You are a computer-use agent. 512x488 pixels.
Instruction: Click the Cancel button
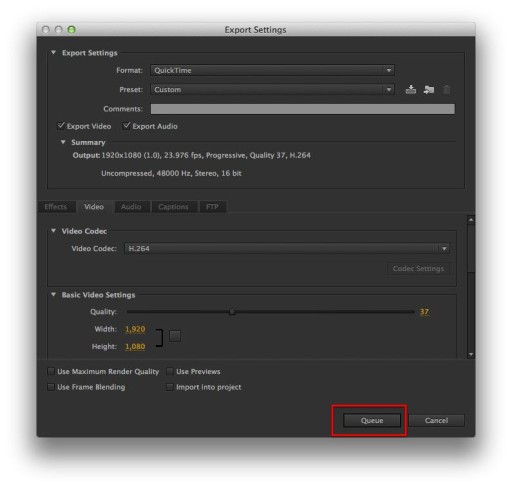[x=436, y=420]
